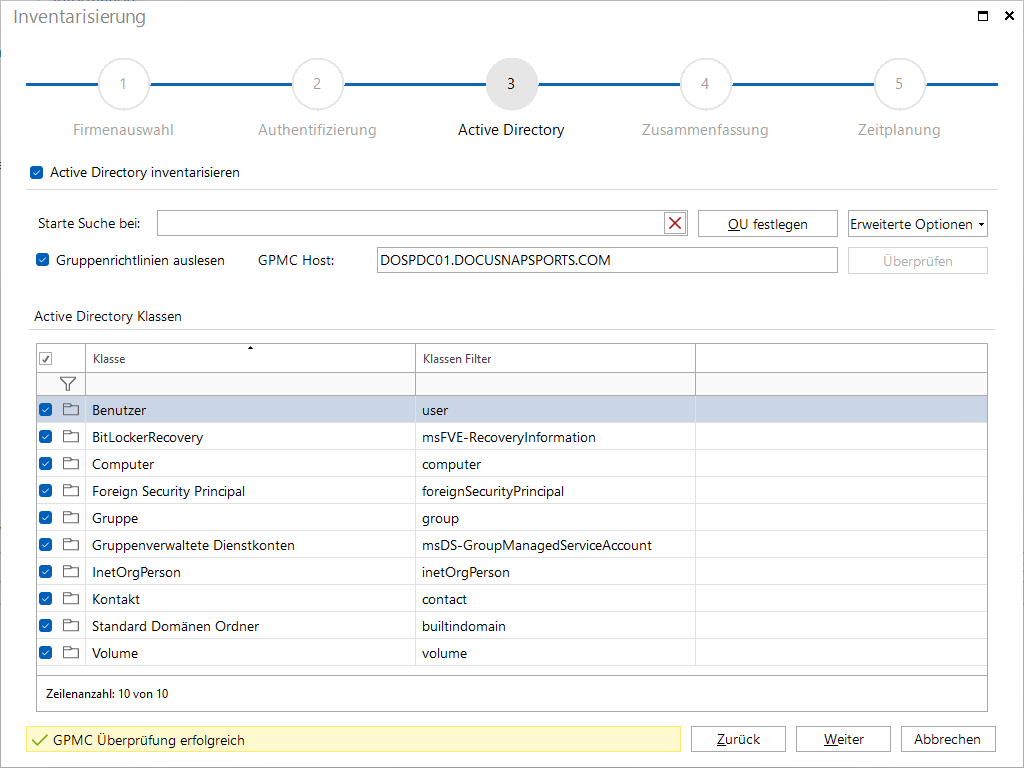This screenshot has width=1024, height=768.
Task: Select the 'inetOrgPerson' filter cell
Action: click(x=555, y=571)
